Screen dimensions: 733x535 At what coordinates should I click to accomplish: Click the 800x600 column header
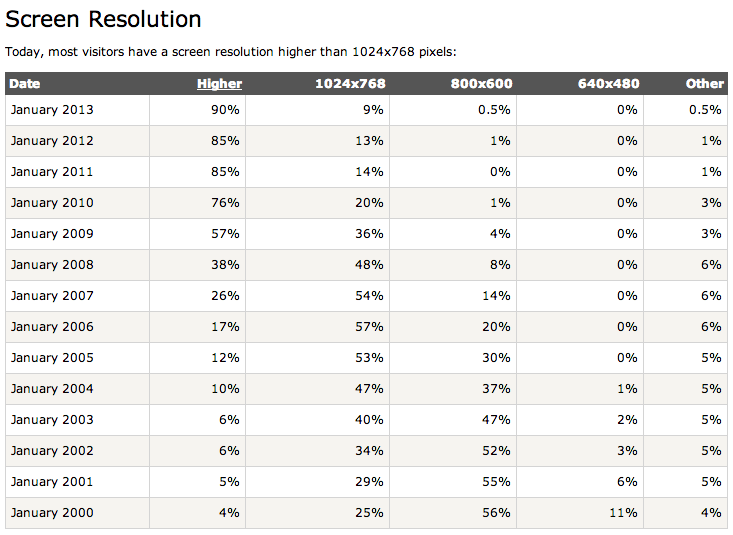(x=480, y=84)
